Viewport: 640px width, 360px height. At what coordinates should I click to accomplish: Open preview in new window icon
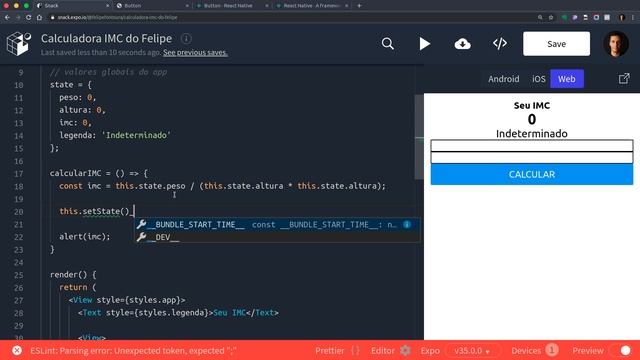pyautogui.click(x=624, y=78)
